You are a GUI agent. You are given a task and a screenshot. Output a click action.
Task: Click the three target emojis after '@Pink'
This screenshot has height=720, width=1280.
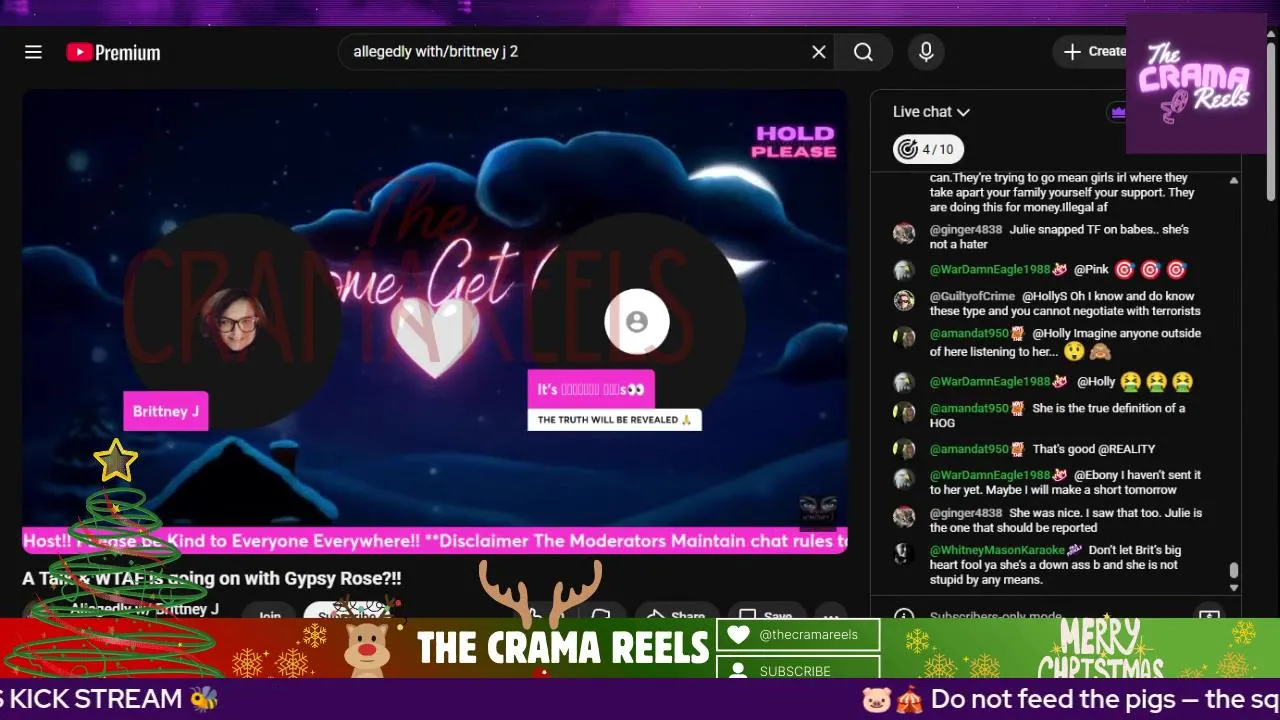(1150, 270)
